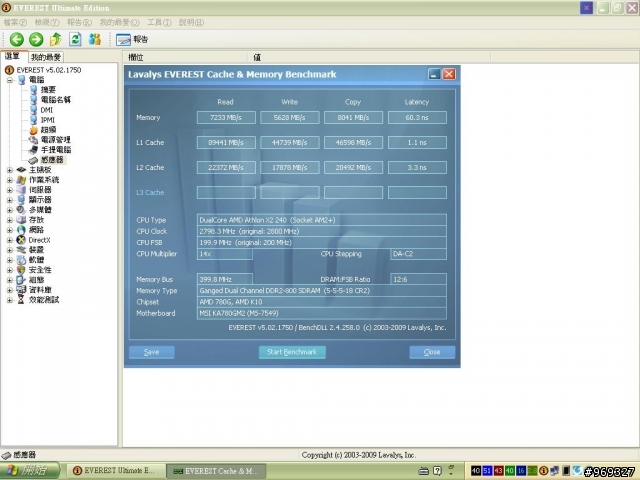Image resolution: width=640 pixels, height=480 pixels.
Task: Open the 說明(H) menu
Action: pyautogui.click(x=191, y=22)
